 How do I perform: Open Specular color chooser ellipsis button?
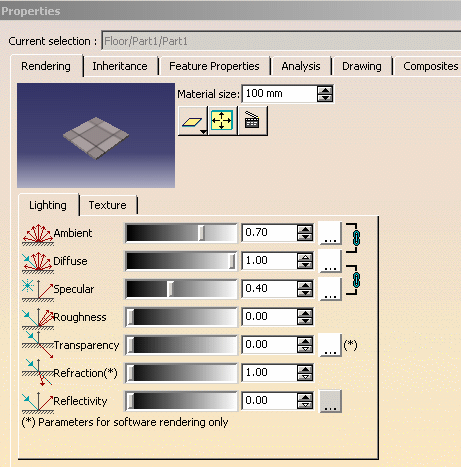point(330,289)
